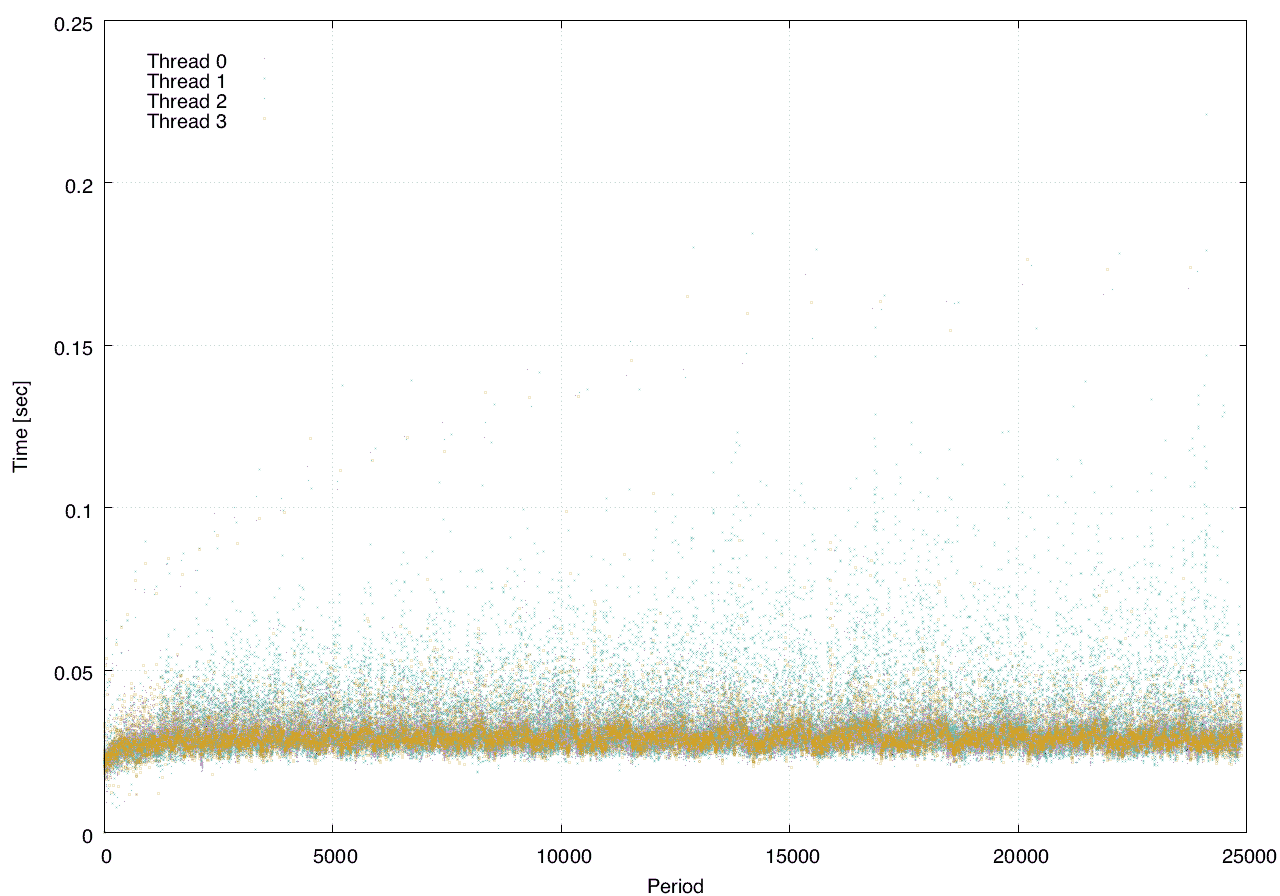Click the Period x-axis title

pyautogui.click(x=676, y=886)
